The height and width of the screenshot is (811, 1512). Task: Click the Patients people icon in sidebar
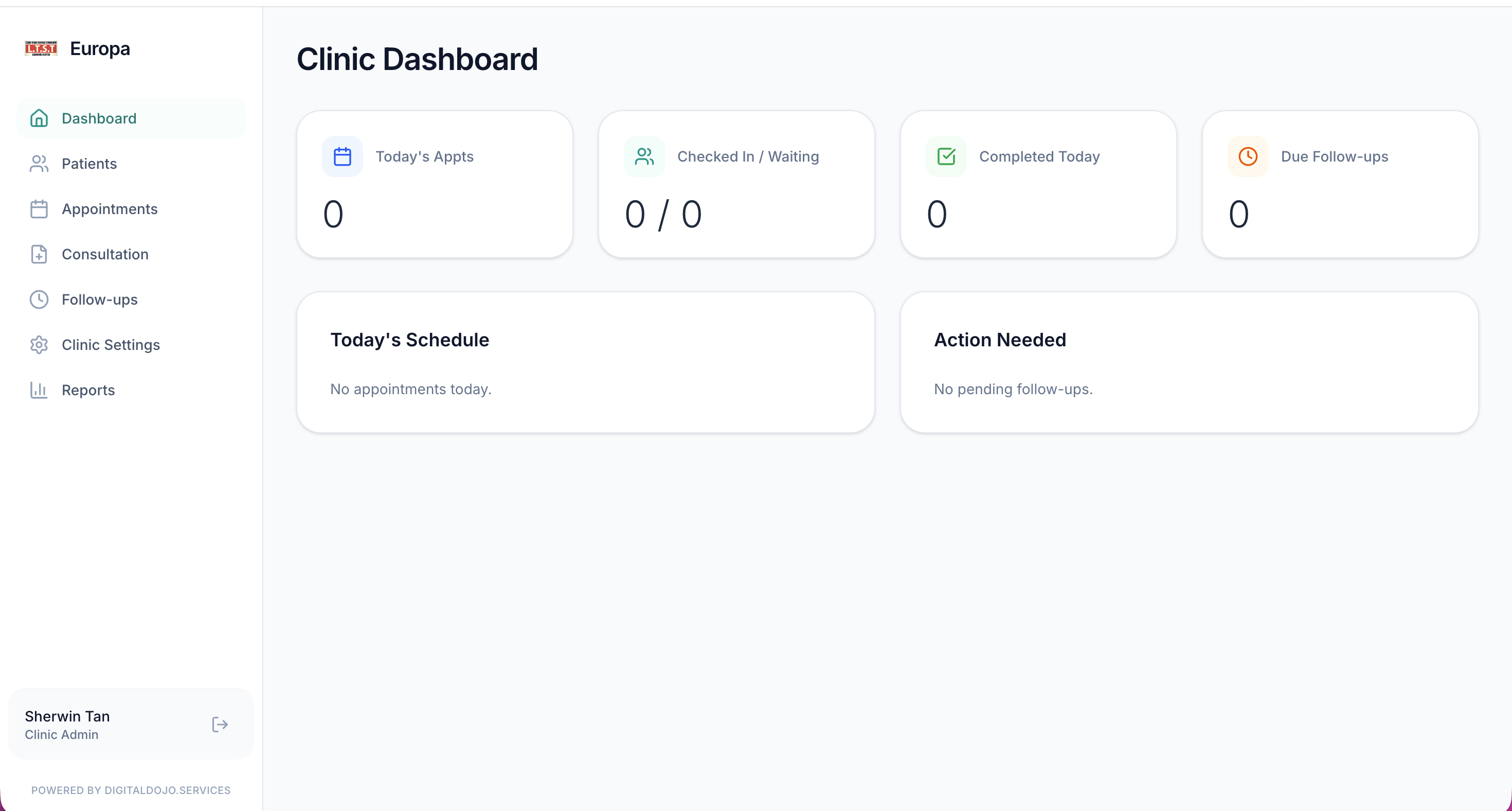click(x=39, y=163)
